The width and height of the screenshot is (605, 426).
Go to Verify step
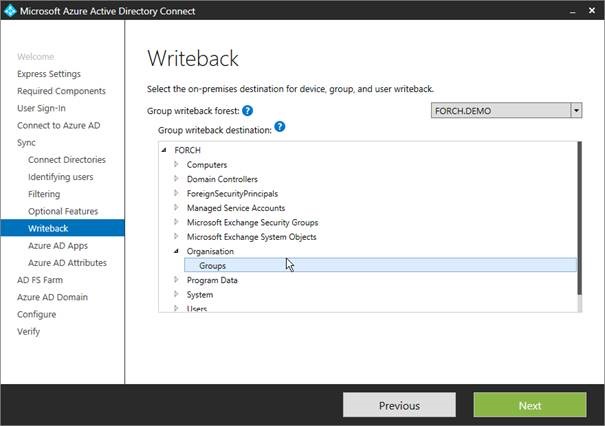pyautogui.click(x=29, y=331)
